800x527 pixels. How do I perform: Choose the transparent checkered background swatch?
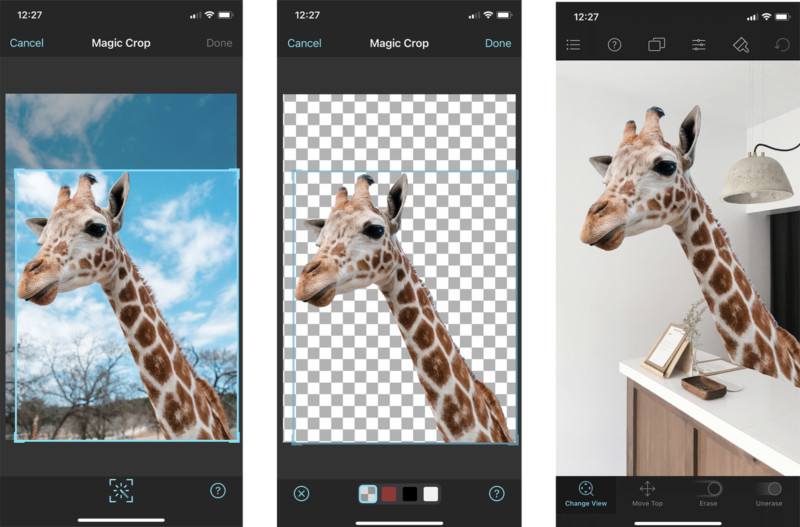click(x=368, y=494)
